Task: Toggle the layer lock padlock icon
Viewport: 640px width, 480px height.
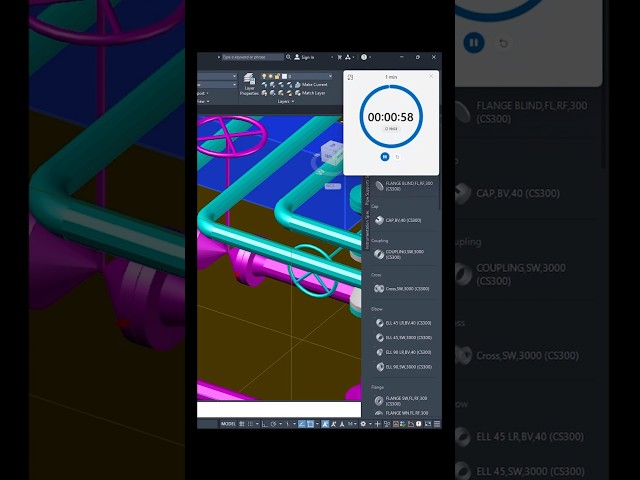Action: tap(278, 76)
